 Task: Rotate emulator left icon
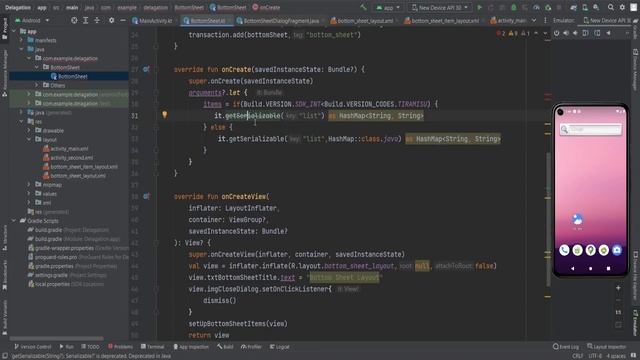(586, 33)
